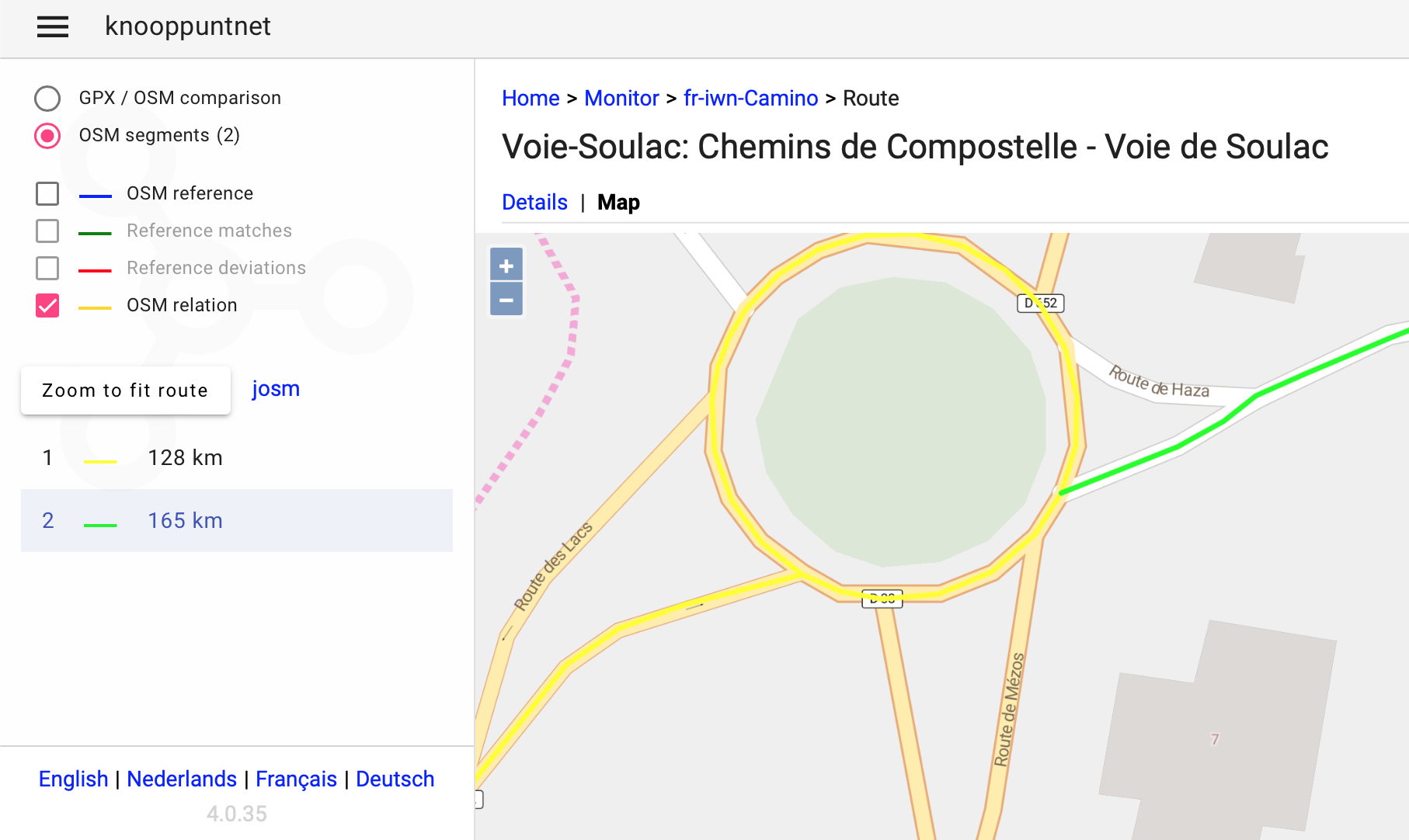Open the josm link
Screen dimensions: 1409x840
275,388
